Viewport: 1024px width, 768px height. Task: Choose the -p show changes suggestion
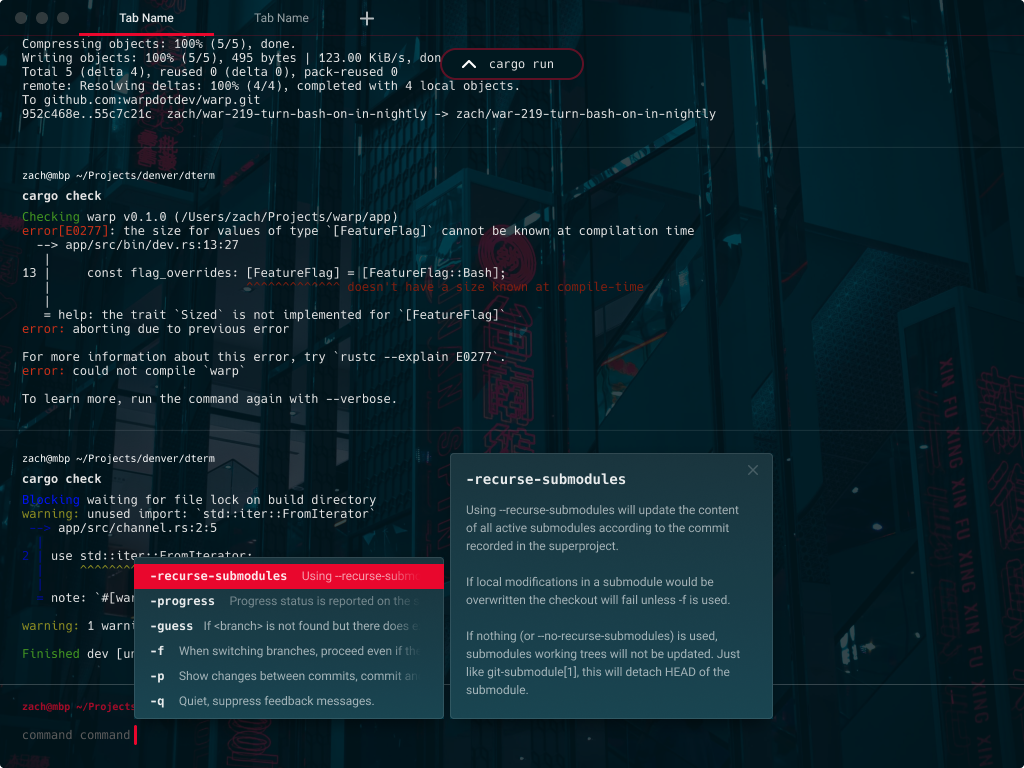158,676
